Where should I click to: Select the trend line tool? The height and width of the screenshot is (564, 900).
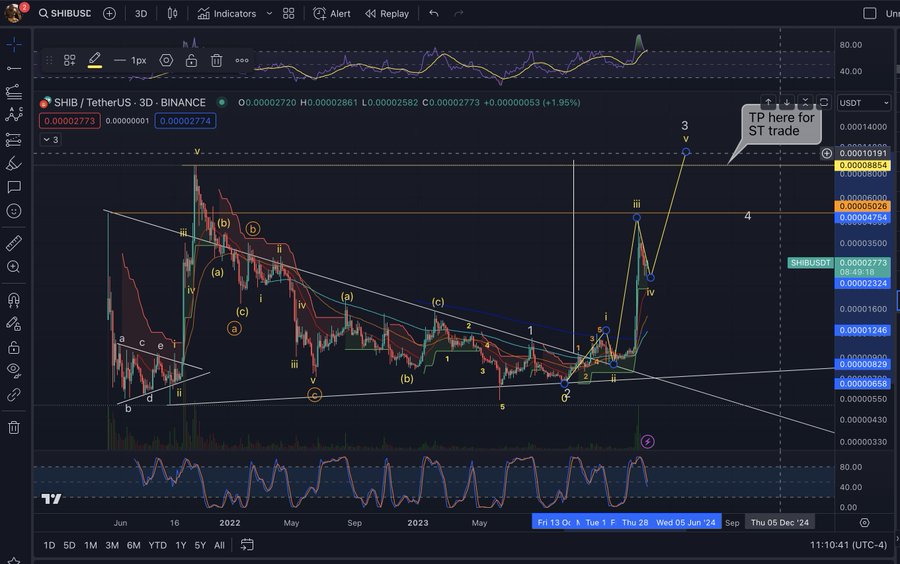coord(14,68)
